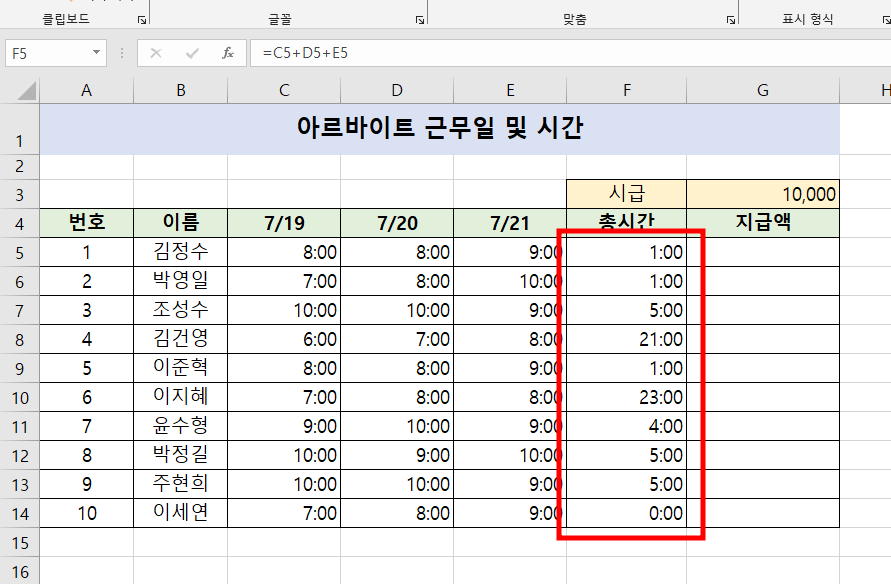This screenshot has width=891, height=584.
Task: Click the 시급 label cell
Action: tap(627, 194)
